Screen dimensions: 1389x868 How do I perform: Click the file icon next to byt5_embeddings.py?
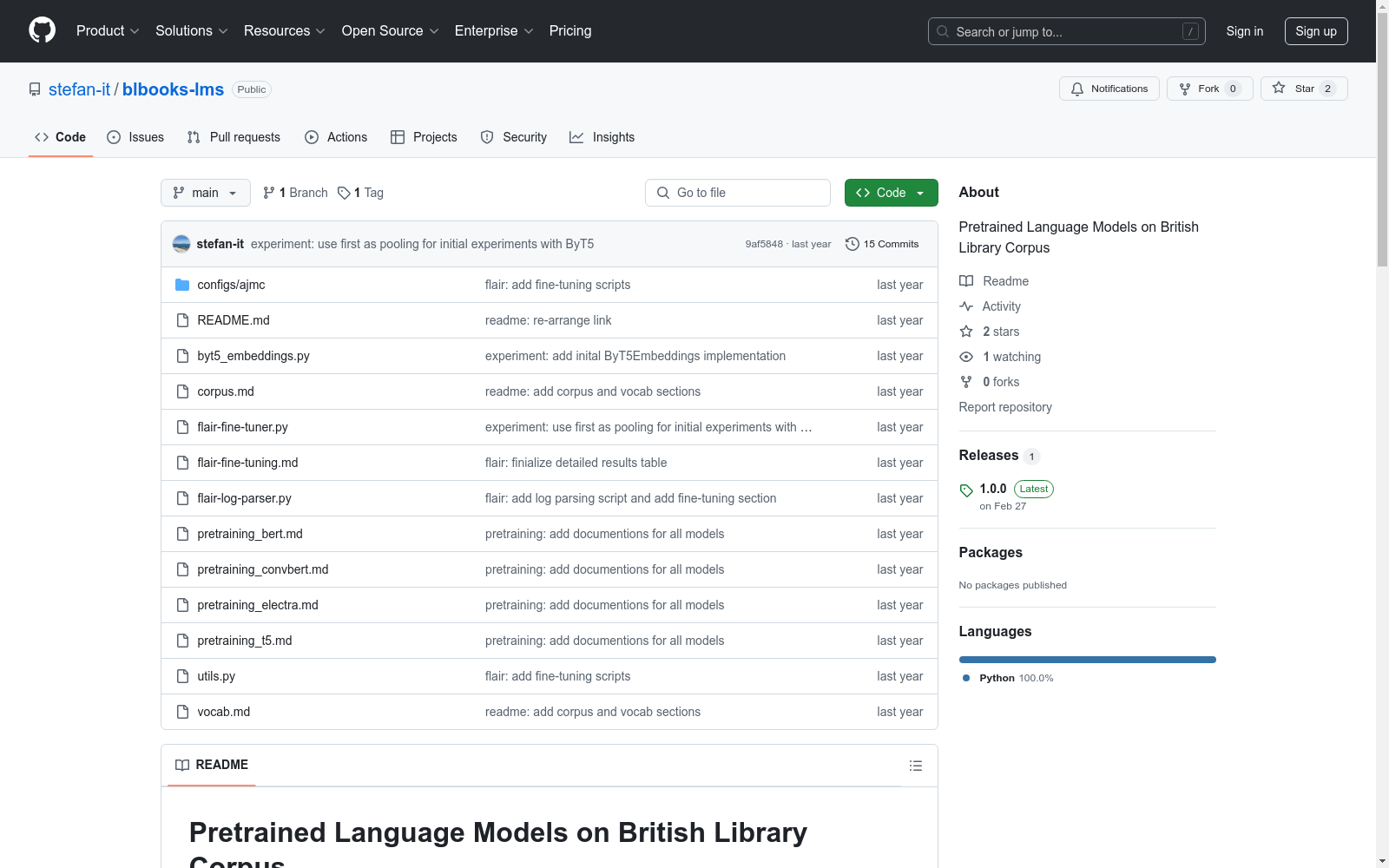(x=182, y=356)
